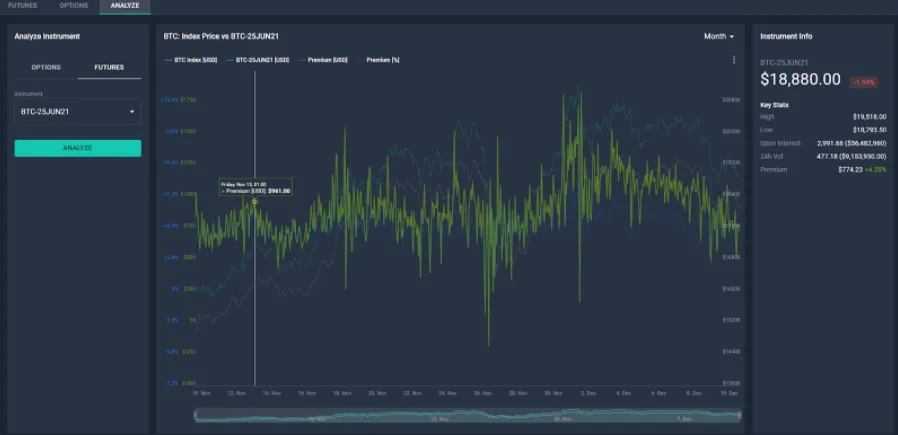Image resolution: width=898 pixels, height=435 pixels.
Task: Click the Instrument Info heading
Action: (786, 36)
